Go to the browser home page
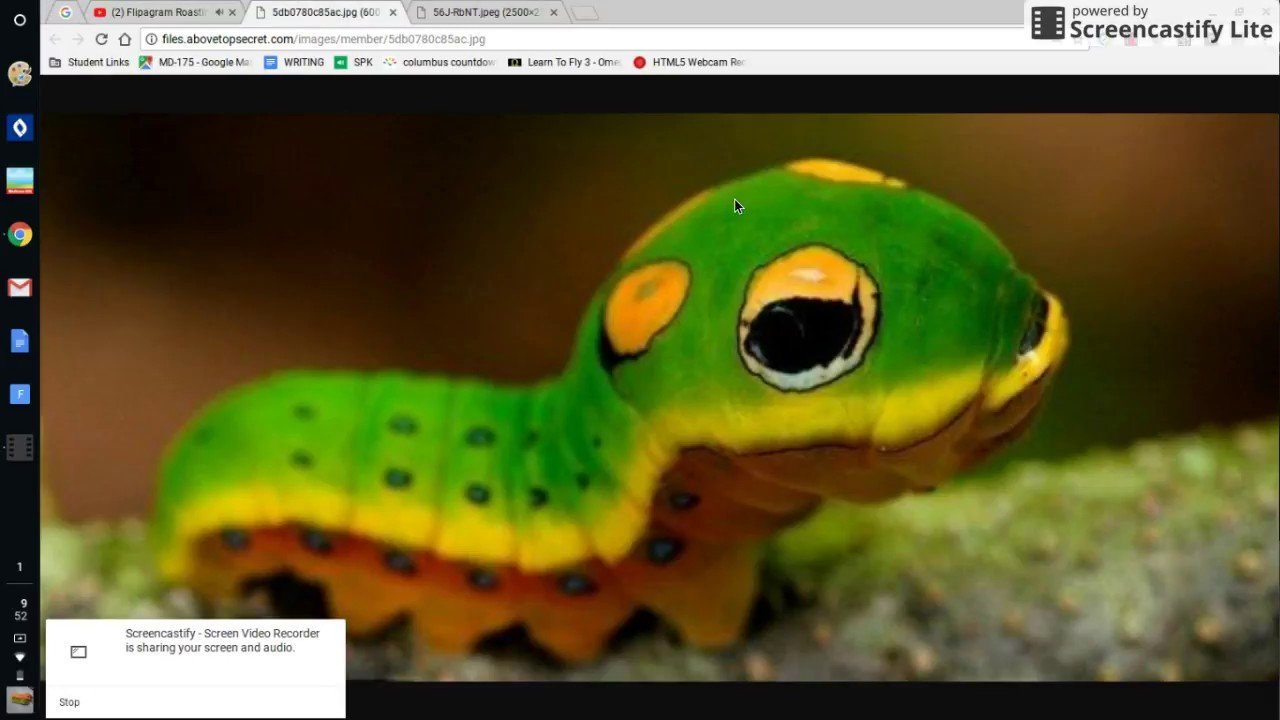Screen dimensions: 1280x720 click(125, 39)
